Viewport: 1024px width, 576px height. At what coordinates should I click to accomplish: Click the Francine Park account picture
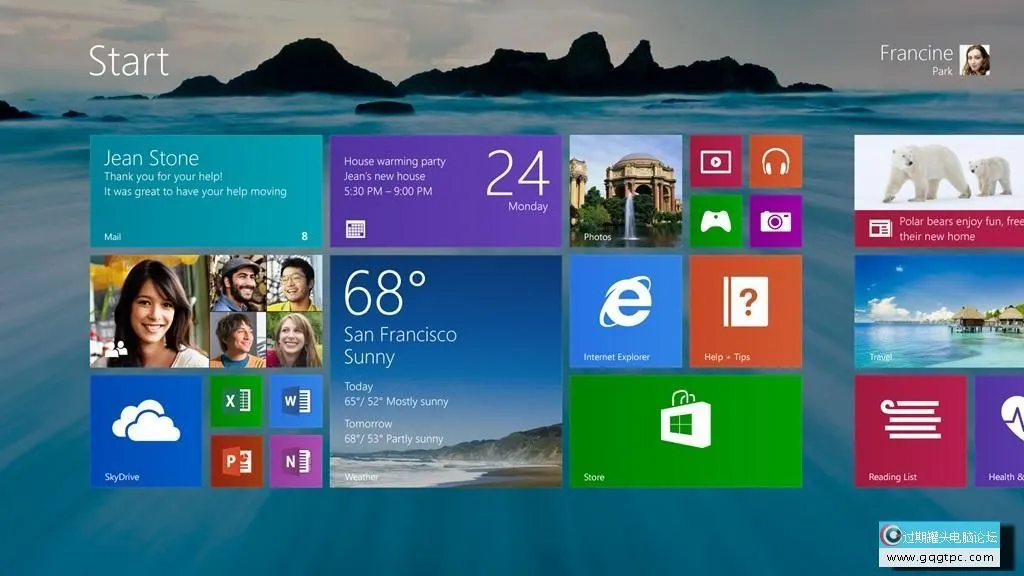(974, 60)
